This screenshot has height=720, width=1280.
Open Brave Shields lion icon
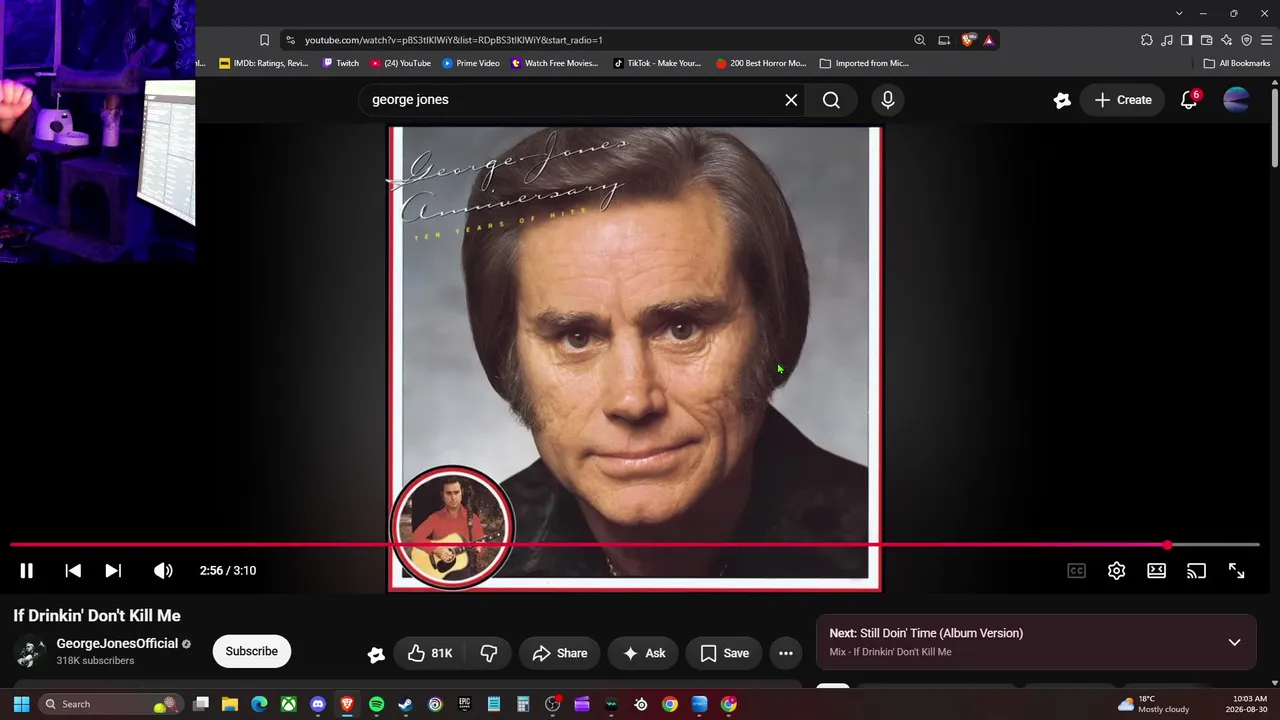tap(968, 40)
